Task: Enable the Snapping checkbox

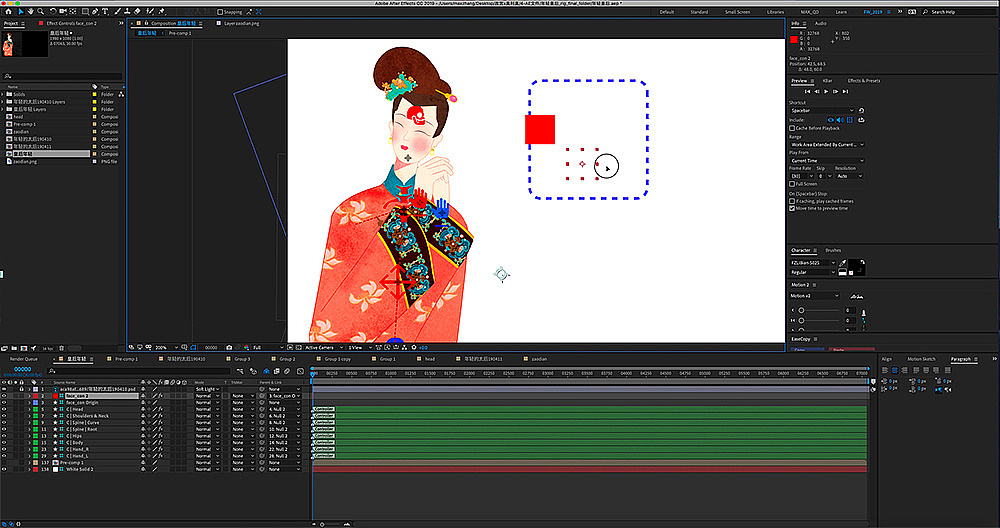Action: click(220, 11)
